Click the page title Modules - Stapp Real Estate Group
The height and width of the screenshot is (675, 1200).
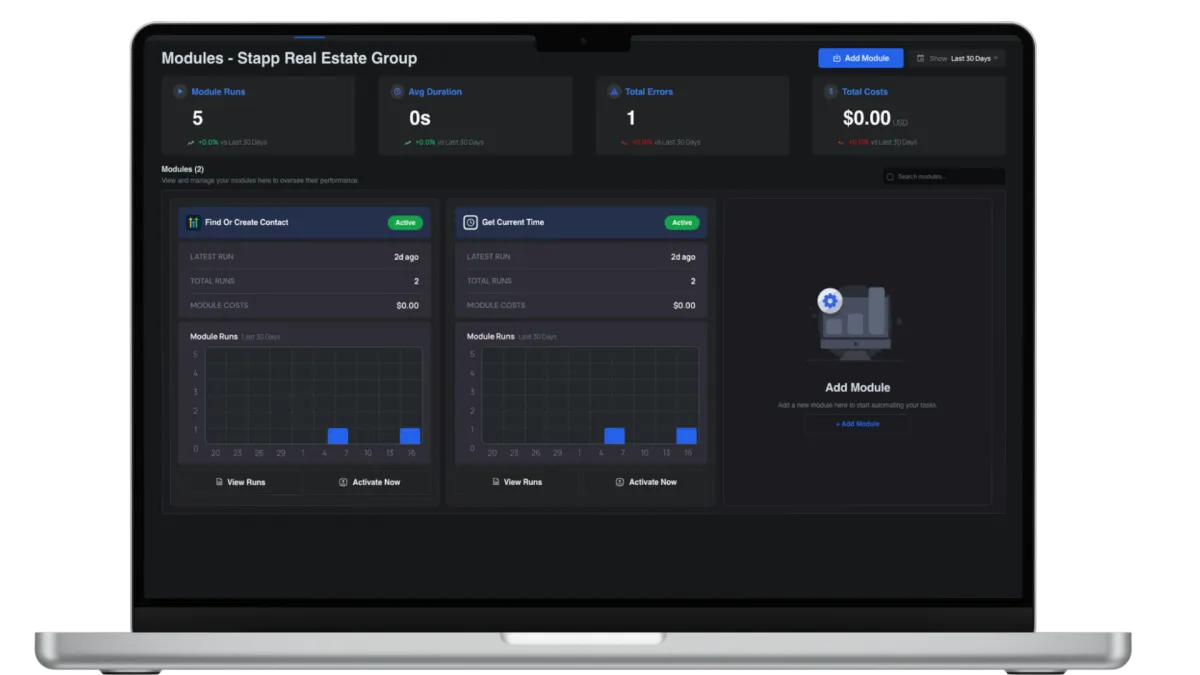[x=289, y=58]
